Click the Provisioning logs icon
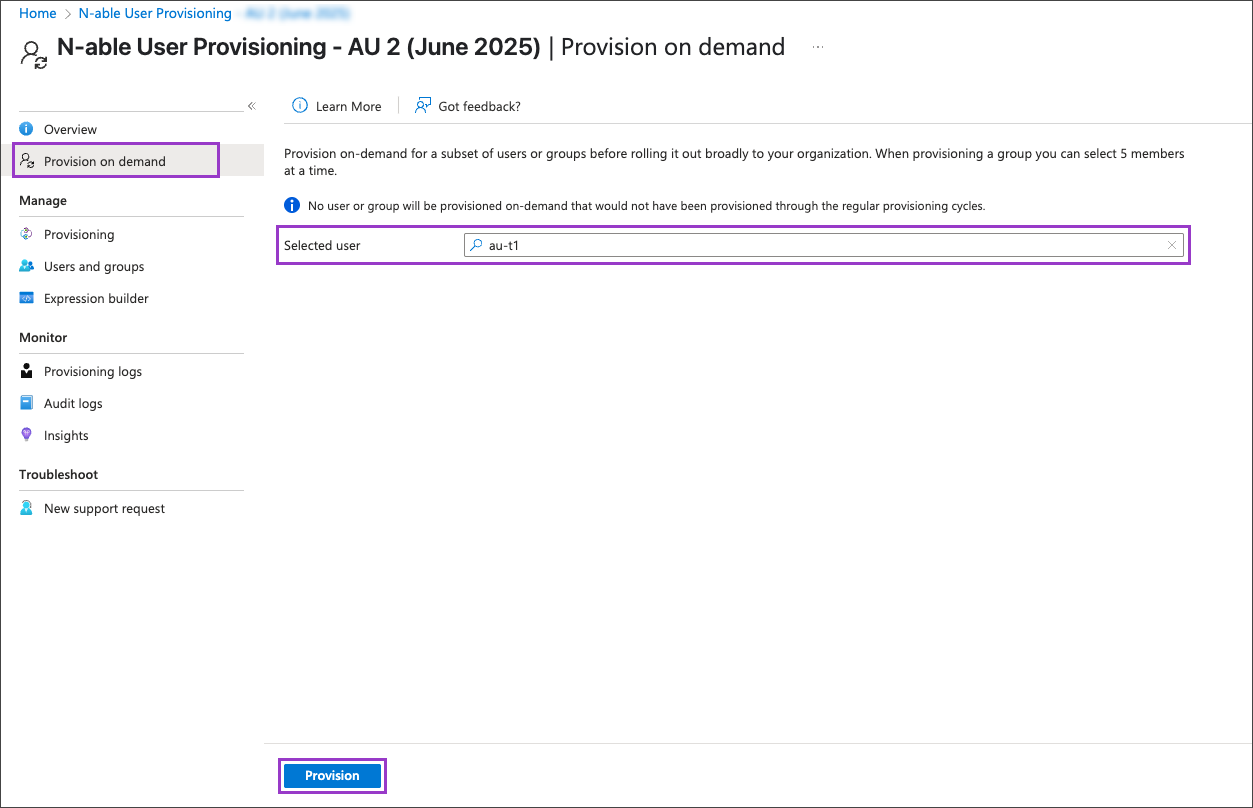Screen dimensions: 1253x808 (x=26, y=371)
